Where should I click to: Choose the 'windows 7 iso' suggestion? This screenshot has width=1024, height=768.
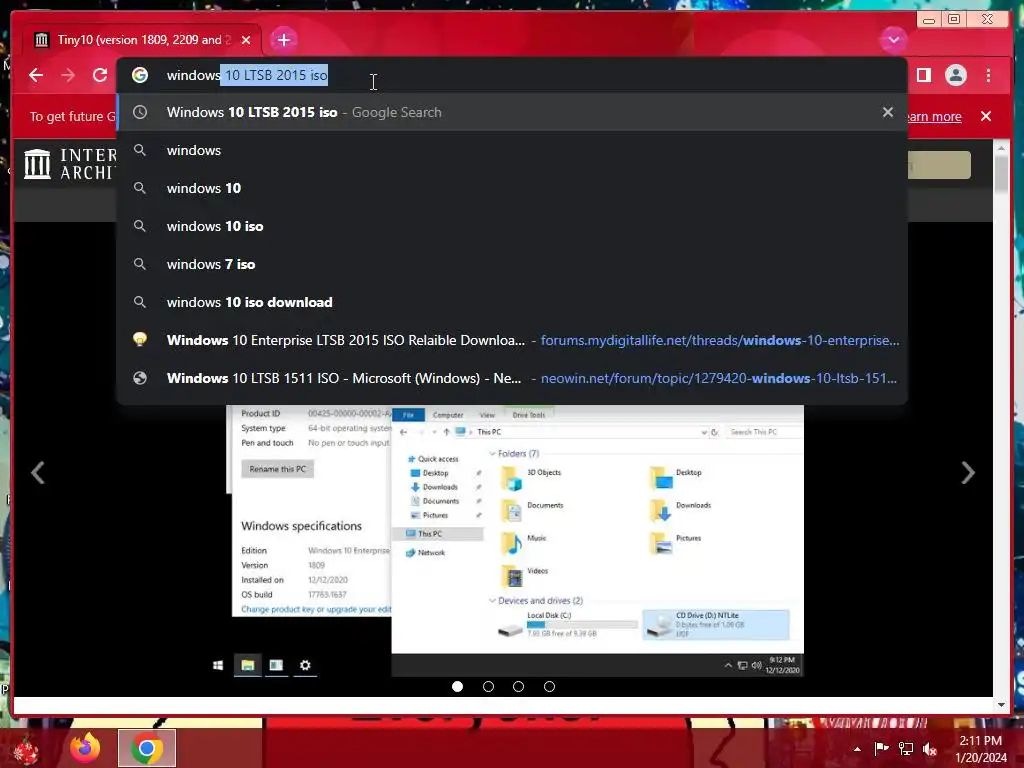click(512, 264)
